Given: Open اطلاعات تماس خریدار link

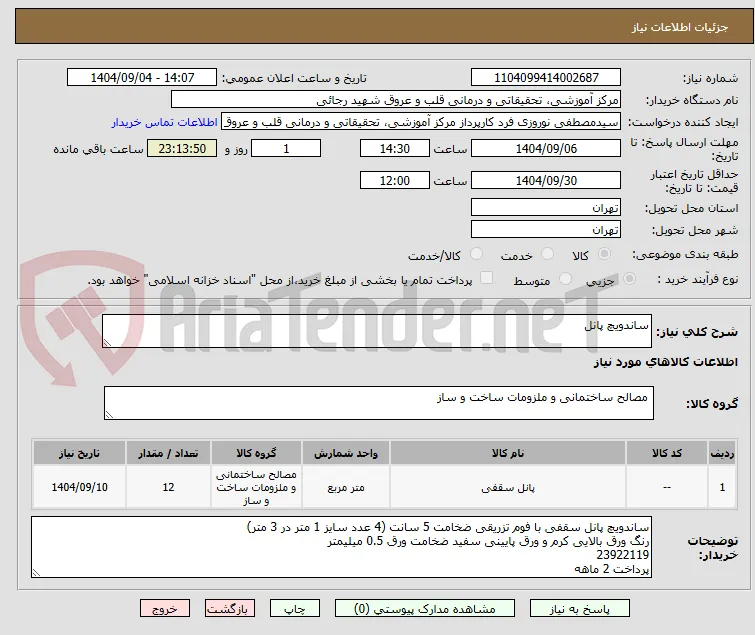Looking at the screenshot, I should tap(165, 122).
